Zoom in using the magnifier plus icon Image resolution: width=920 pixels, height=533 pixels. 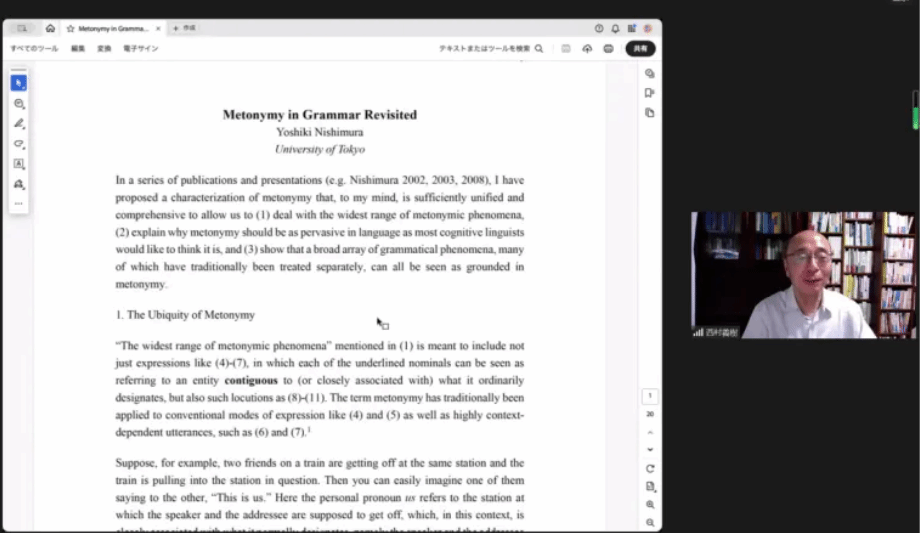650,505
